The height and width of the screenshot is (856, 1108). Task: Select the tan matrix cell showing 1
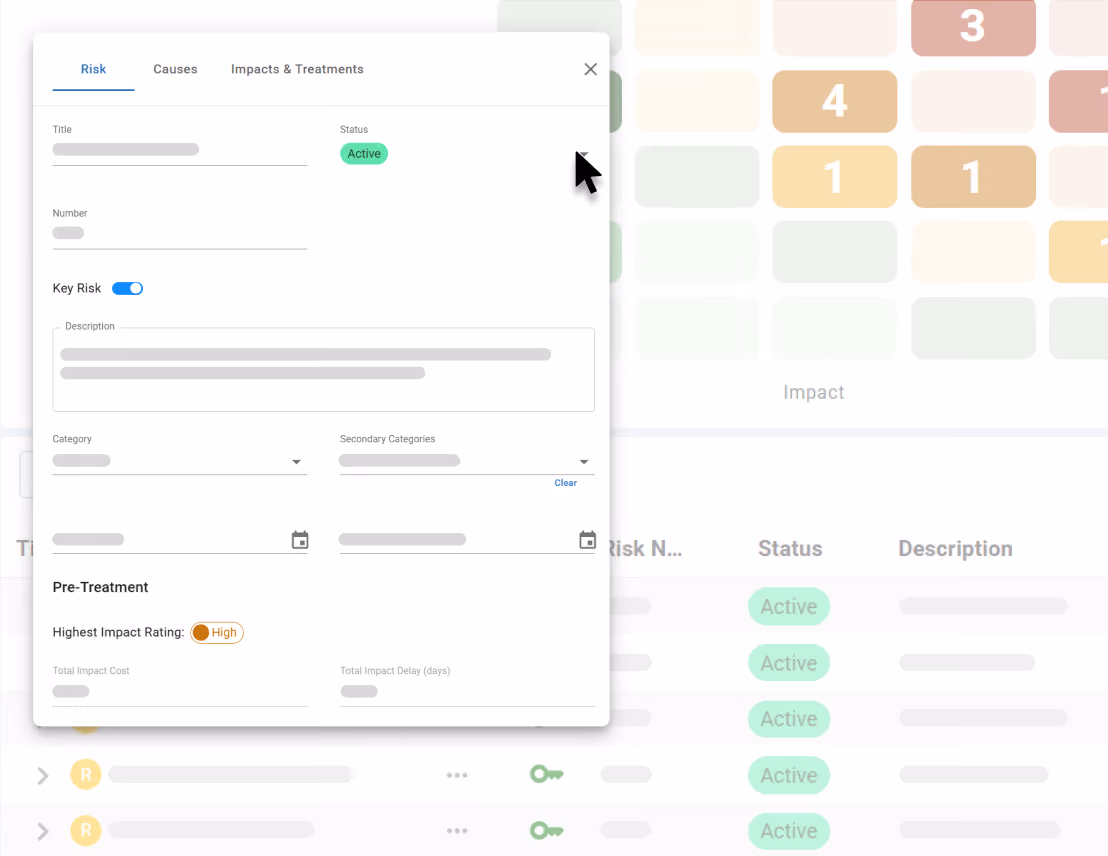(x=973, y=177)
